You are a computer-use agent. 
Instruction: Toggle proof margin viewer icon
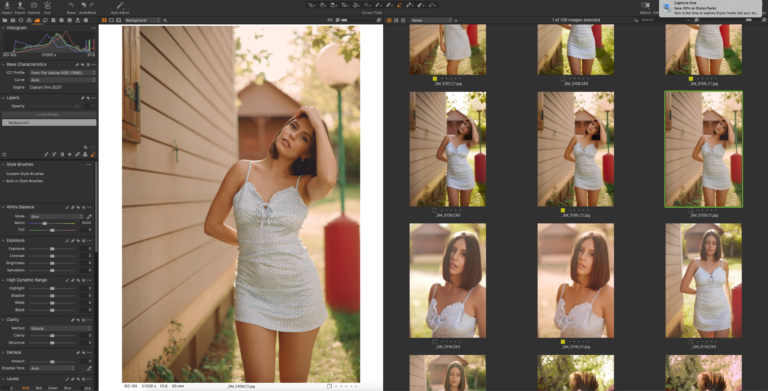(x=119, y=20)
